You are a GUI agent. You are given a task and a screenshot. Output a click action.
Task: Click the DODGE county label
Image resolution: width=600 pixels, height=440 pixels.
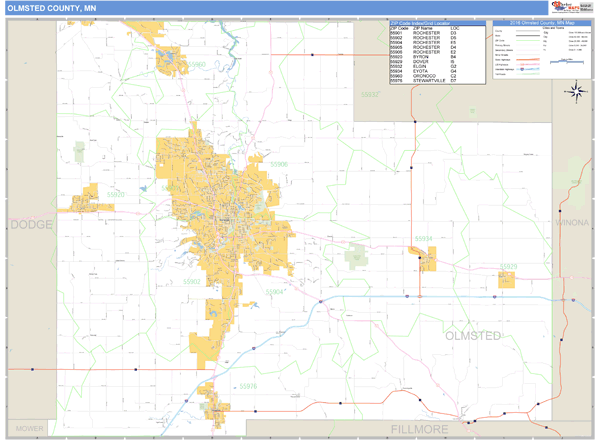tap(32, 224)
